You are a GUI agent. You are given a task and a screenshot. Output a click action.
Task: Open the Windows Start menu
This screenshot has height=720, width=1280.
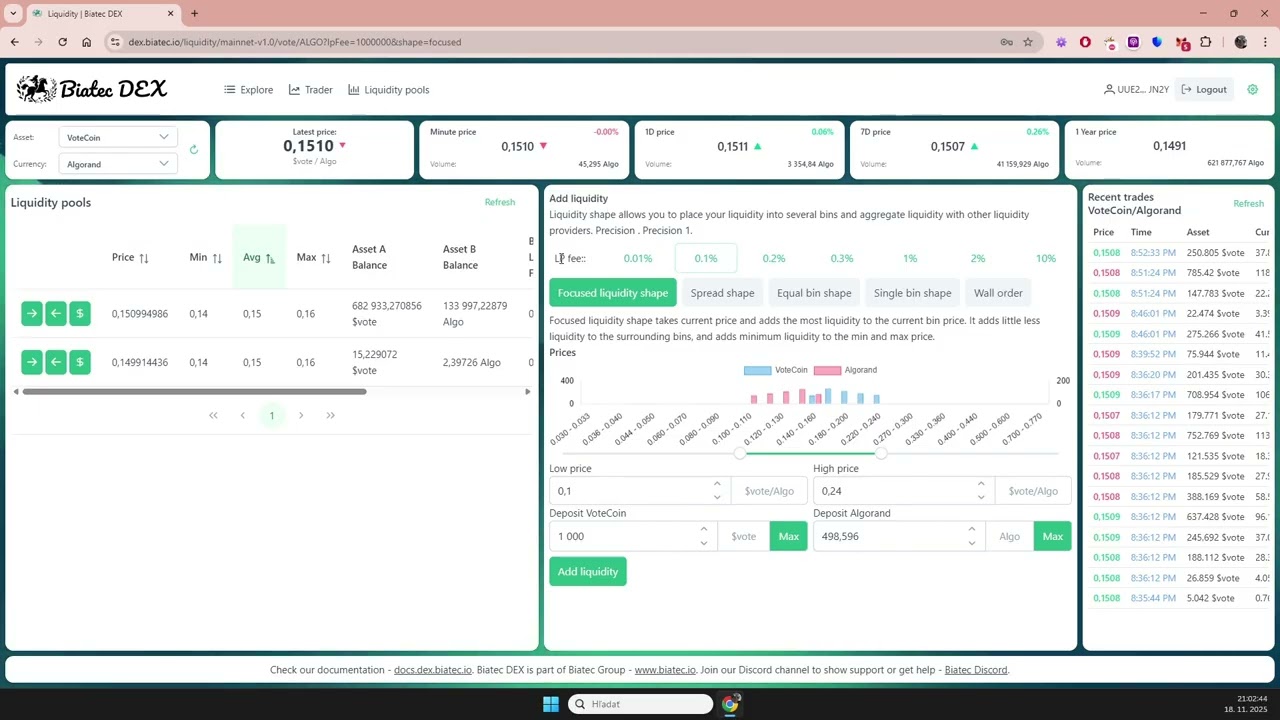click(551, 704)
